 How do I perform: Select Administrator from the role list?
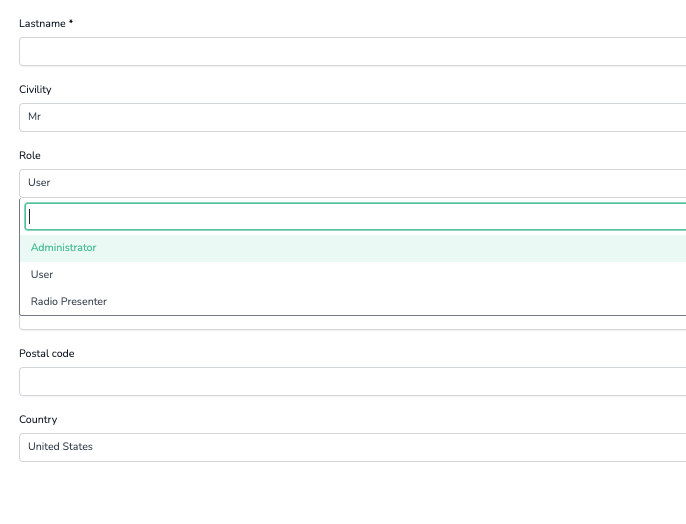[x=354, y=248]
